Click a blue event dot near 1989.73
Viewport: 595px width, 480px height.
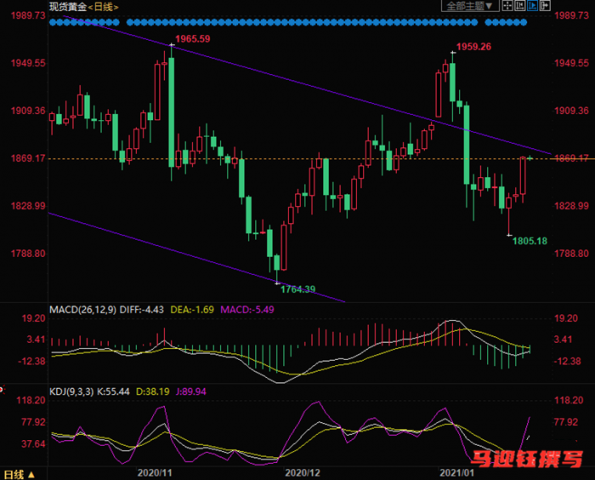pos(53,22)
